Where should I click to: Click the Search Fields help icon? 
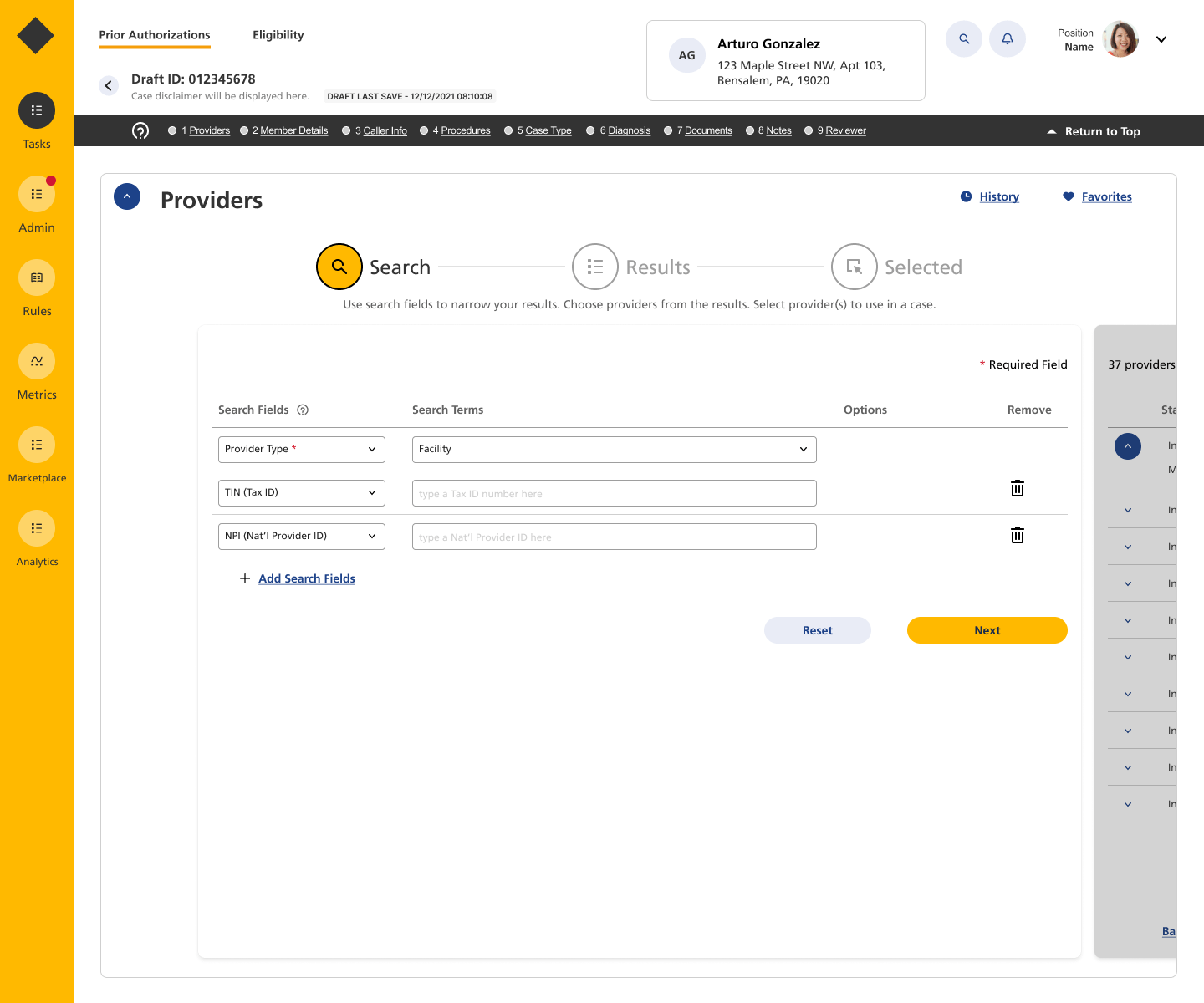point(303,410)
